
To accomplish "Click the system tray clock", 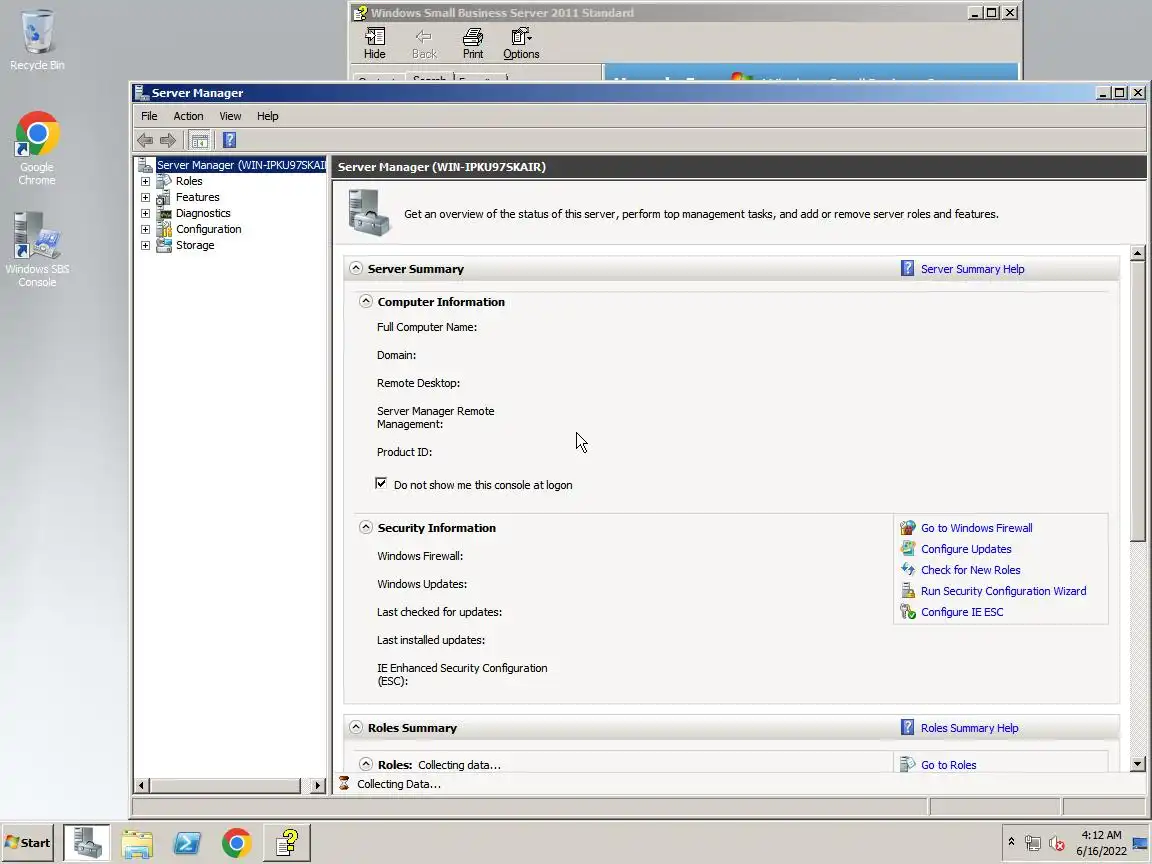I will (1101, 843).
